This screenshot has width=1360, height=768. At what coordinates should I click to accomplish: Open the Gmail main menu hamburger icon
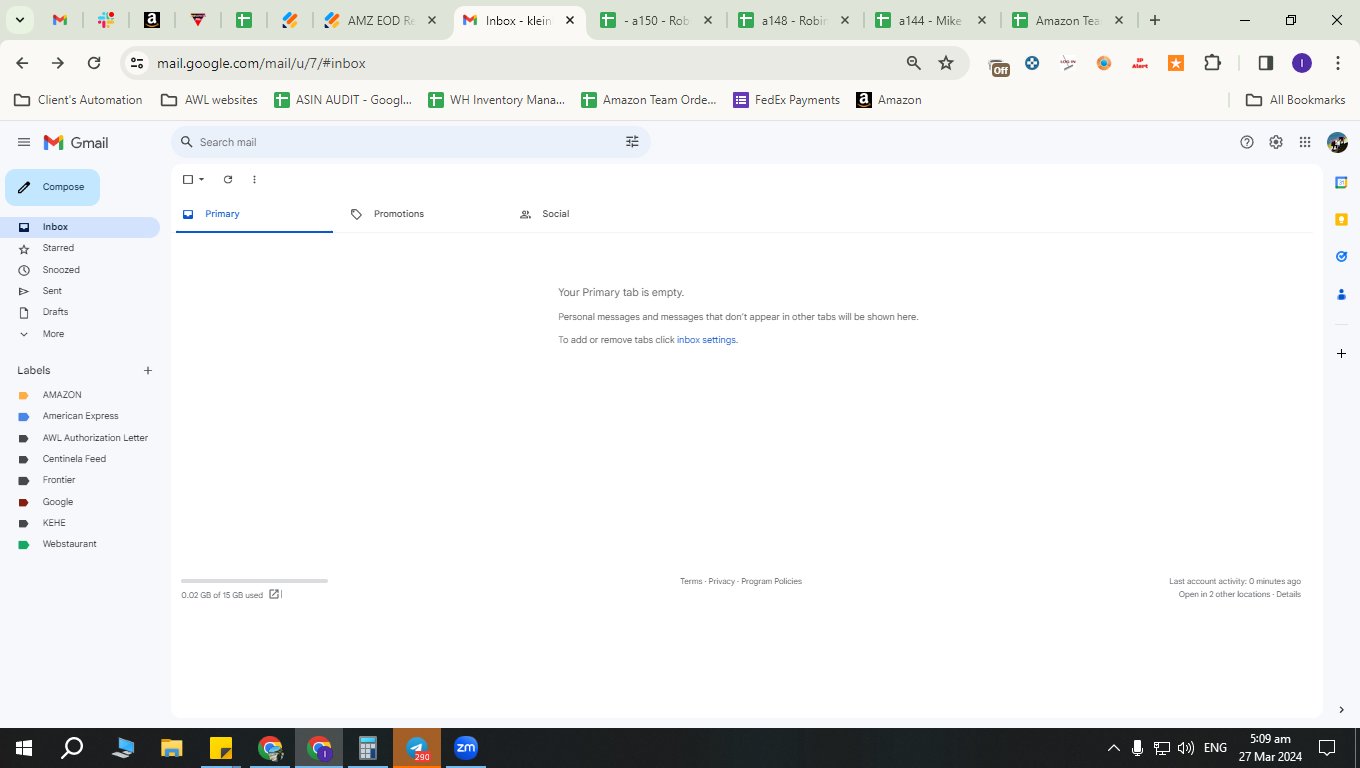(24, 142)
